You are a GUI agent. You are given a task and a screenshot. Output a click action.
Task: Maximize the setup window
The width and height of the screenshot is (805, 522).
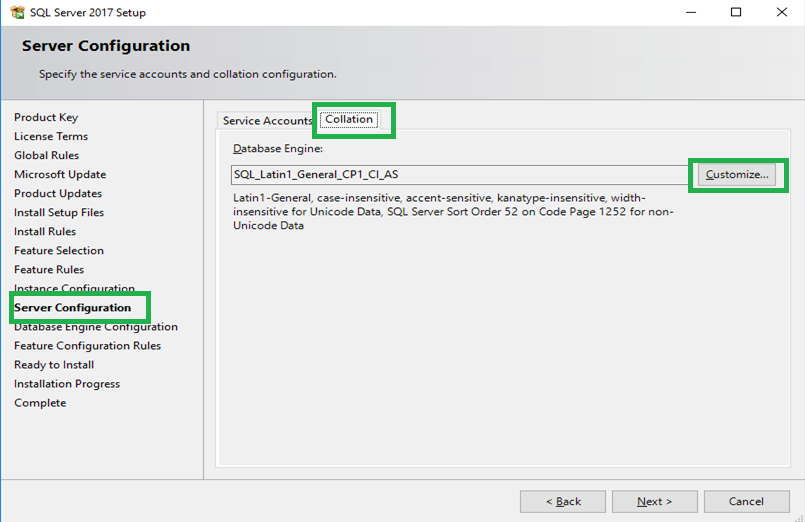coord(736,13)
